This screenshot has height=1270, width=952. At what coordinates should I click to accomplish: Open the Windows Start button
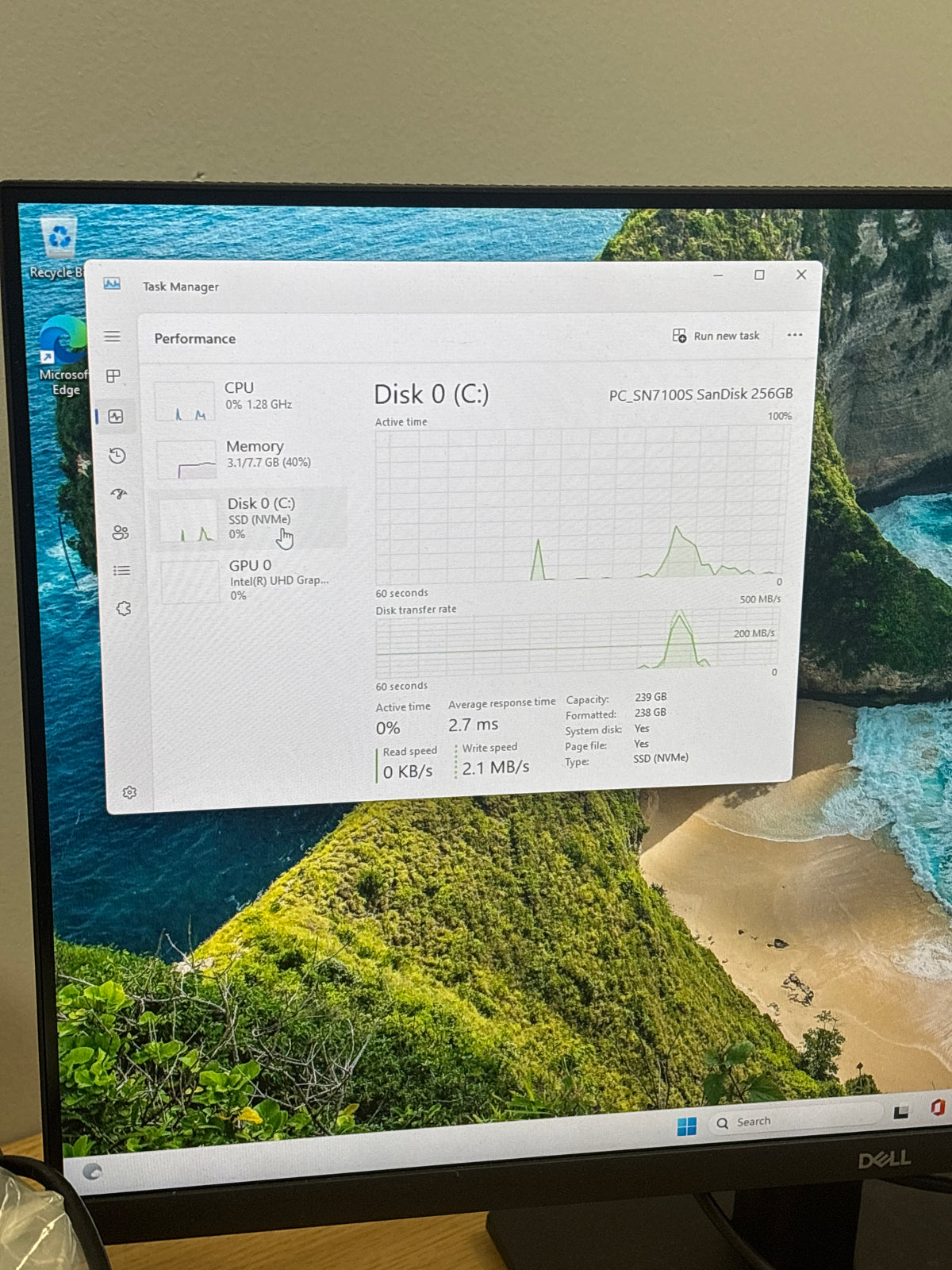[x=687, y=1126]
